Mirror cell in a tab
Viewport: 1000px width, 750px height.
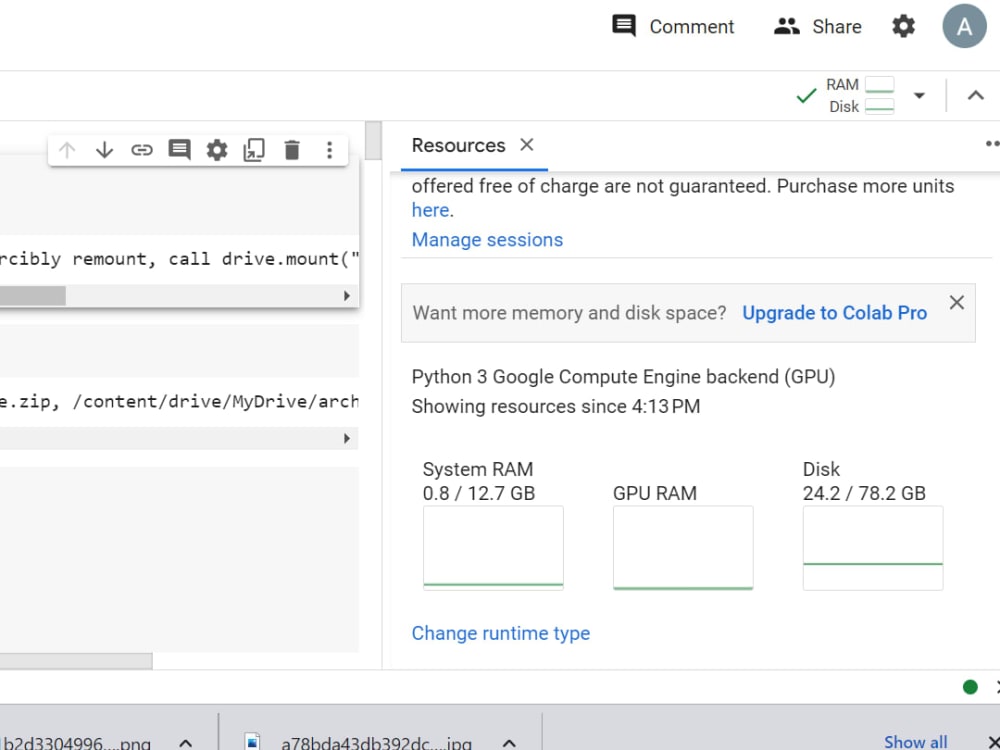click(x=254, y=150)
